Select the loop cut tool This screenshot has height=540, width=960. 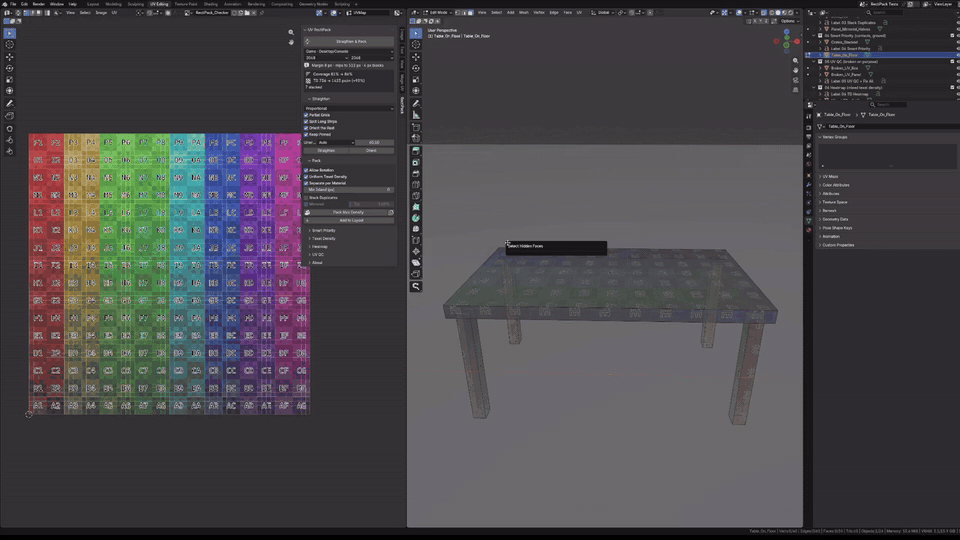416,184
